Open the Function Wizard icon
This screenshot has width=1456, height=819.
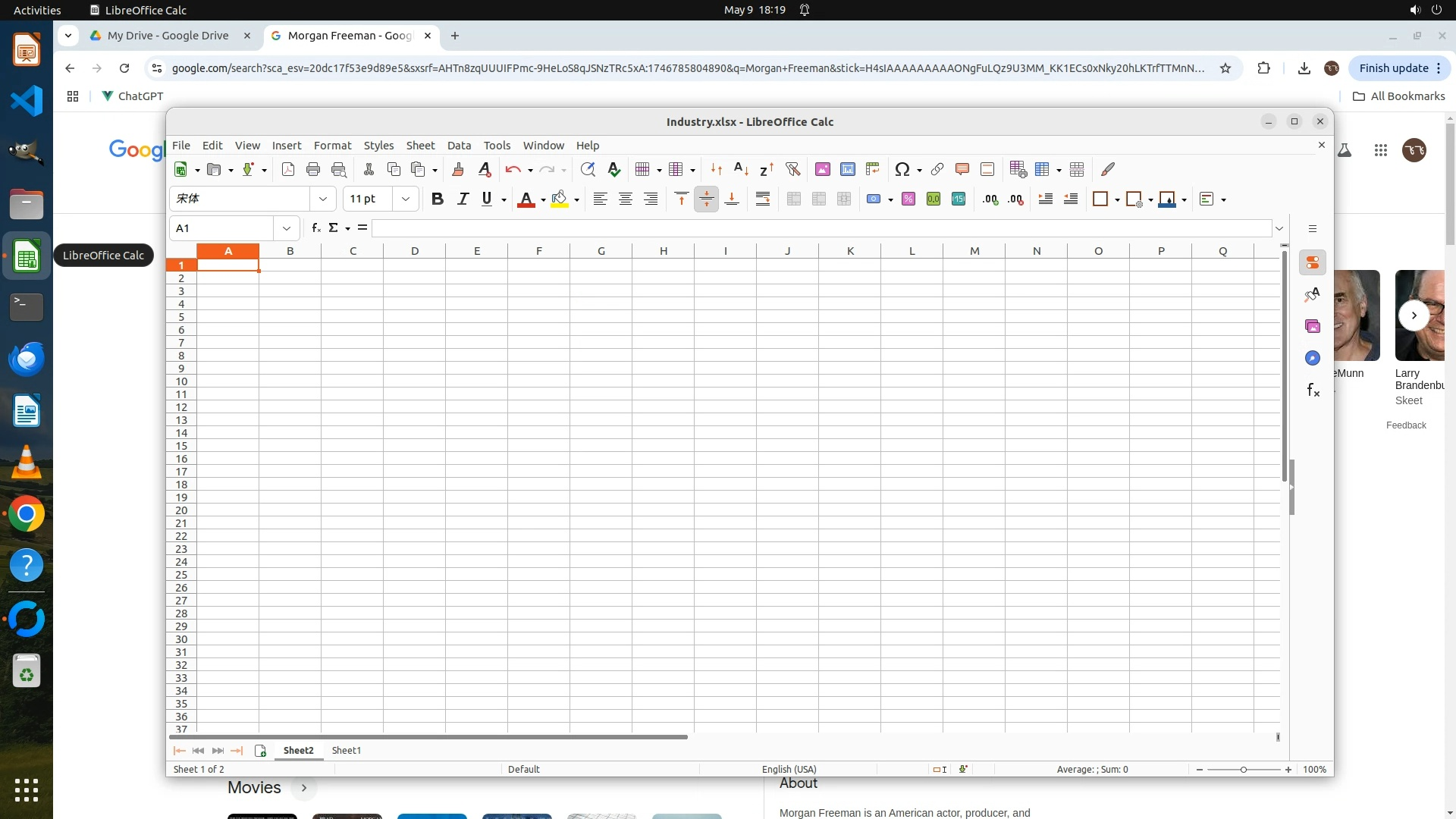point(315,227)
